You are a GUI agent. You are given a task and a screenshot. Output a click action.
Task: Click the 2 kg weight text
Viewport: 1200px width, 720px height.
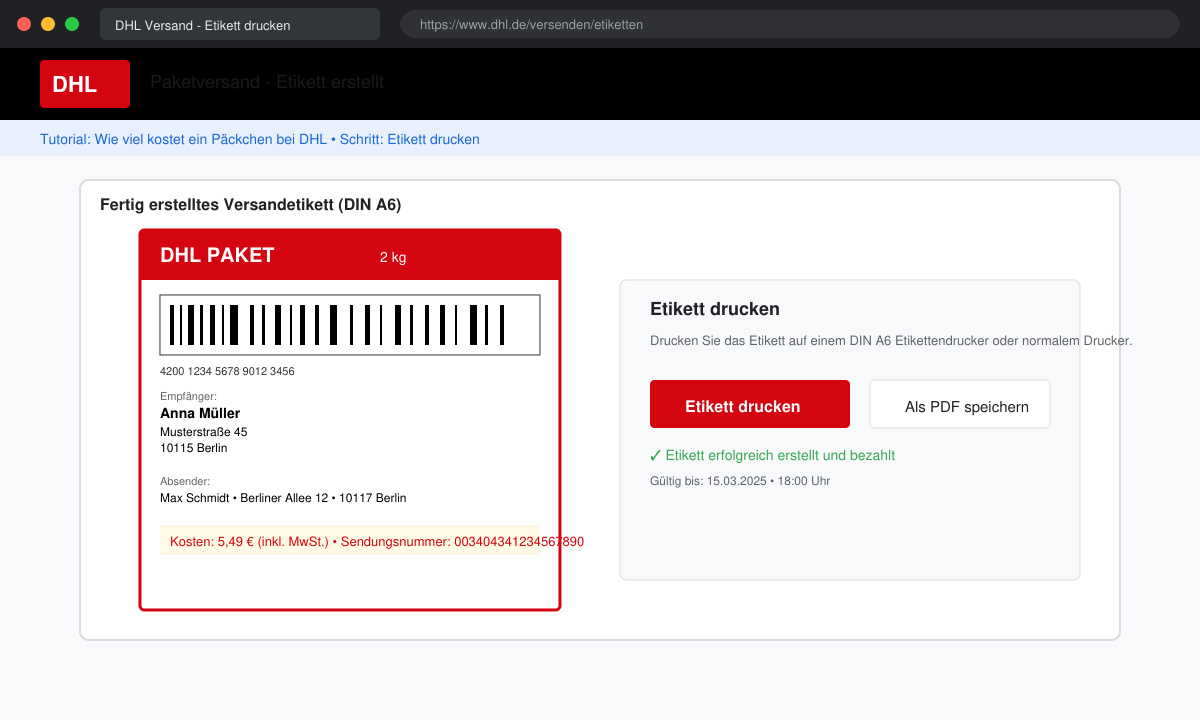coord(393,257)
